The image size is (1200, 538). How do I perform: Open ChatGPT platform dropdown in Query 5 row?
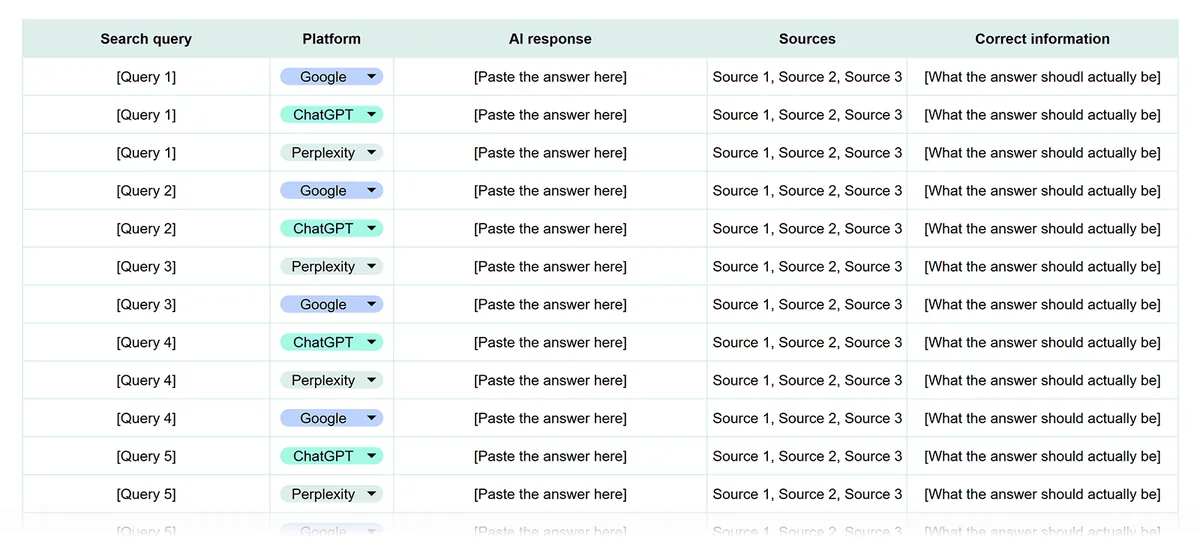click(x=331, y=457)
